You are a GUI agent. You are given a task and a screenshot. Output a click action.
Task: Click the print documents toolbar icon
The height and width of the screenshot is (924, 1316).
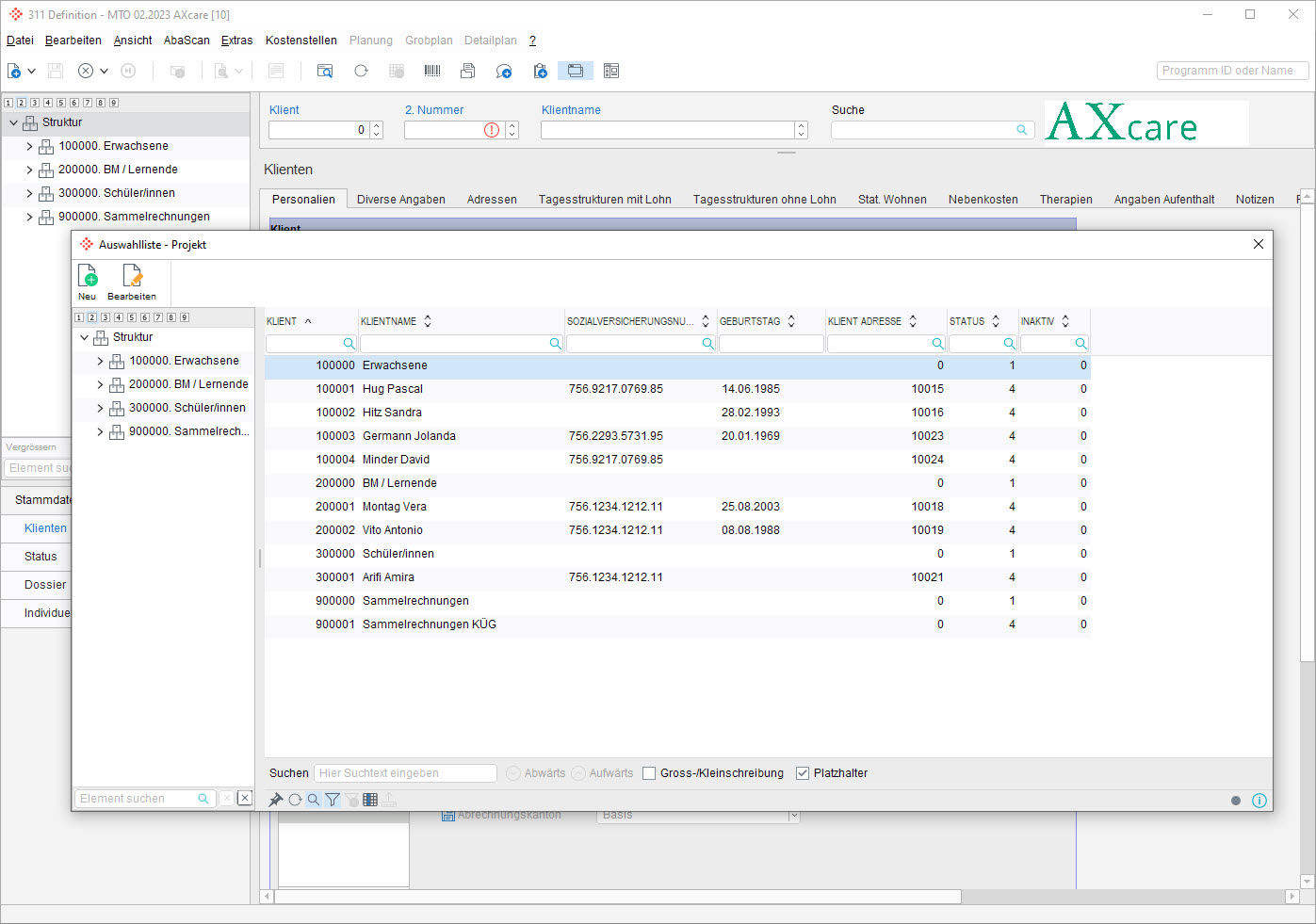coord(468,71)
